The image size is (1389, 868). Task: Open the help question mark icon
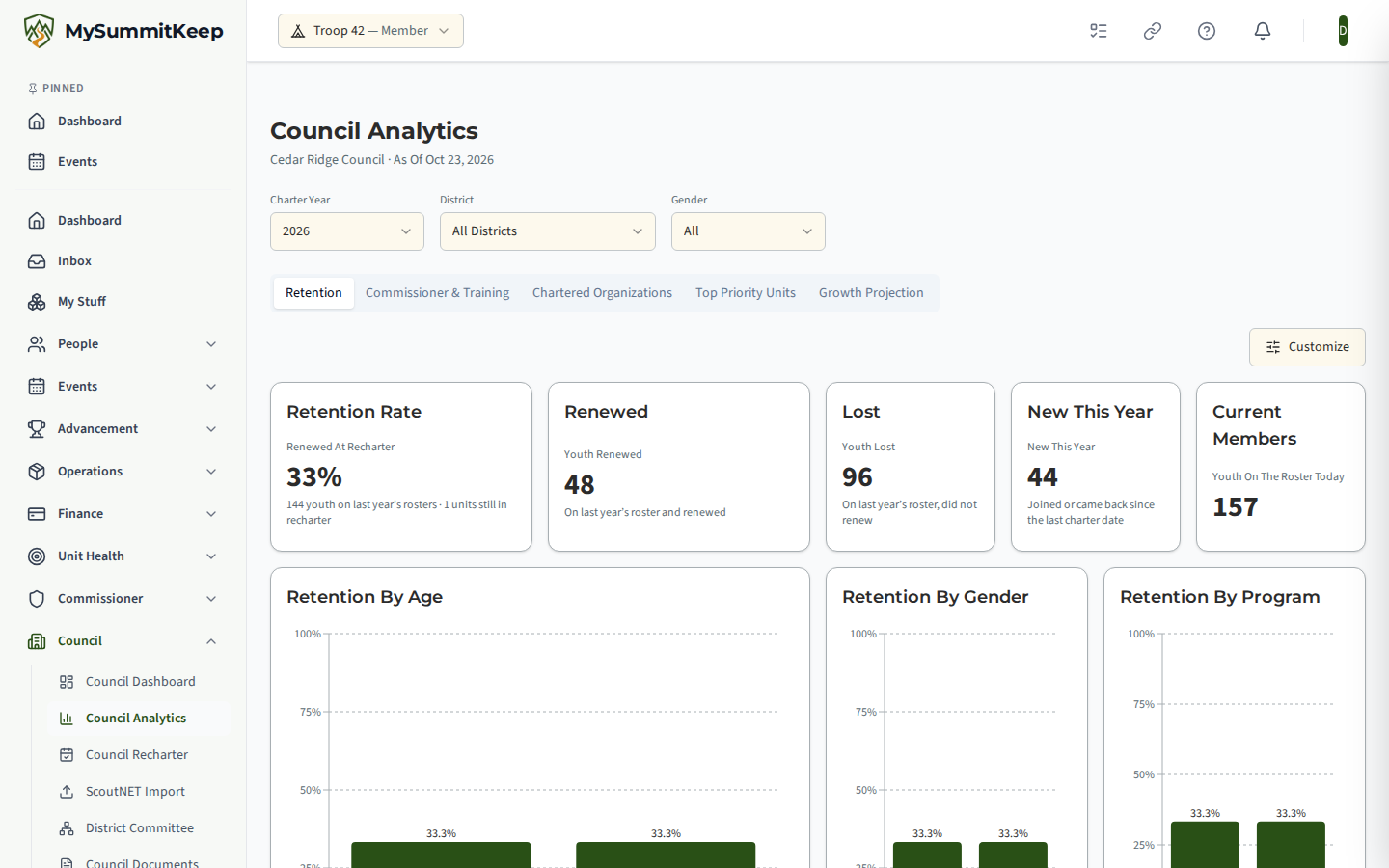click(1207, 31)
